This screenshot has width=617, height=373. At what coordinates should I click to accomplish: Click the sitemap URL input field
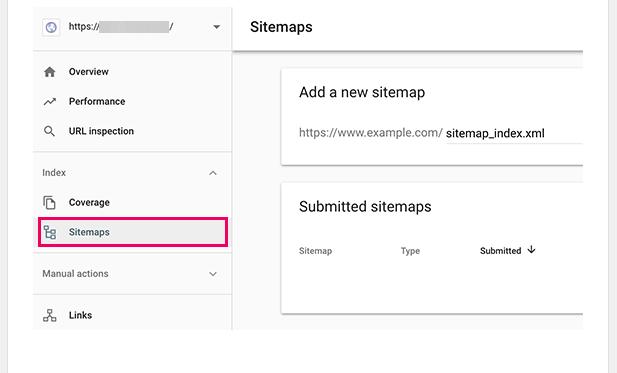(x=514, y=133)
